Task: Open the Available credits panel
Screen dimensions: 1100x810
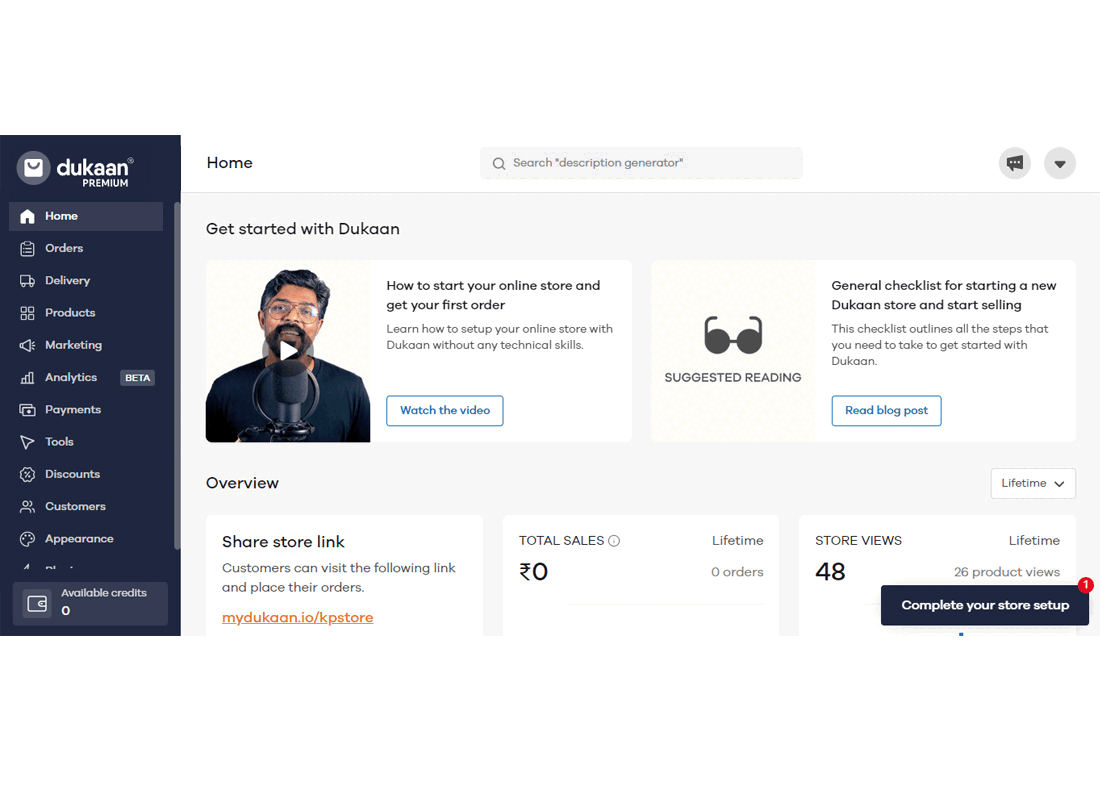Action: click(x=90, y=603)
